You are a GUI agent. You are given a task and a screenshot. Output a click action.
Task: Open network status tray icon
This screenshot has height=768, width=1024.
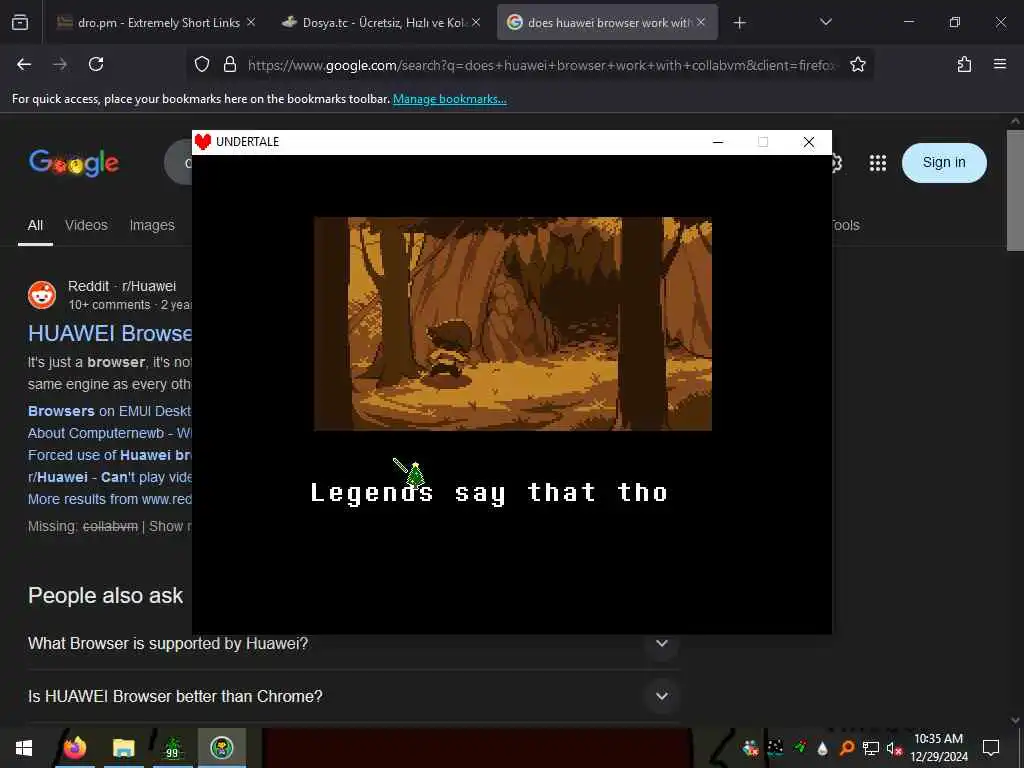click(x=871, y=748)
